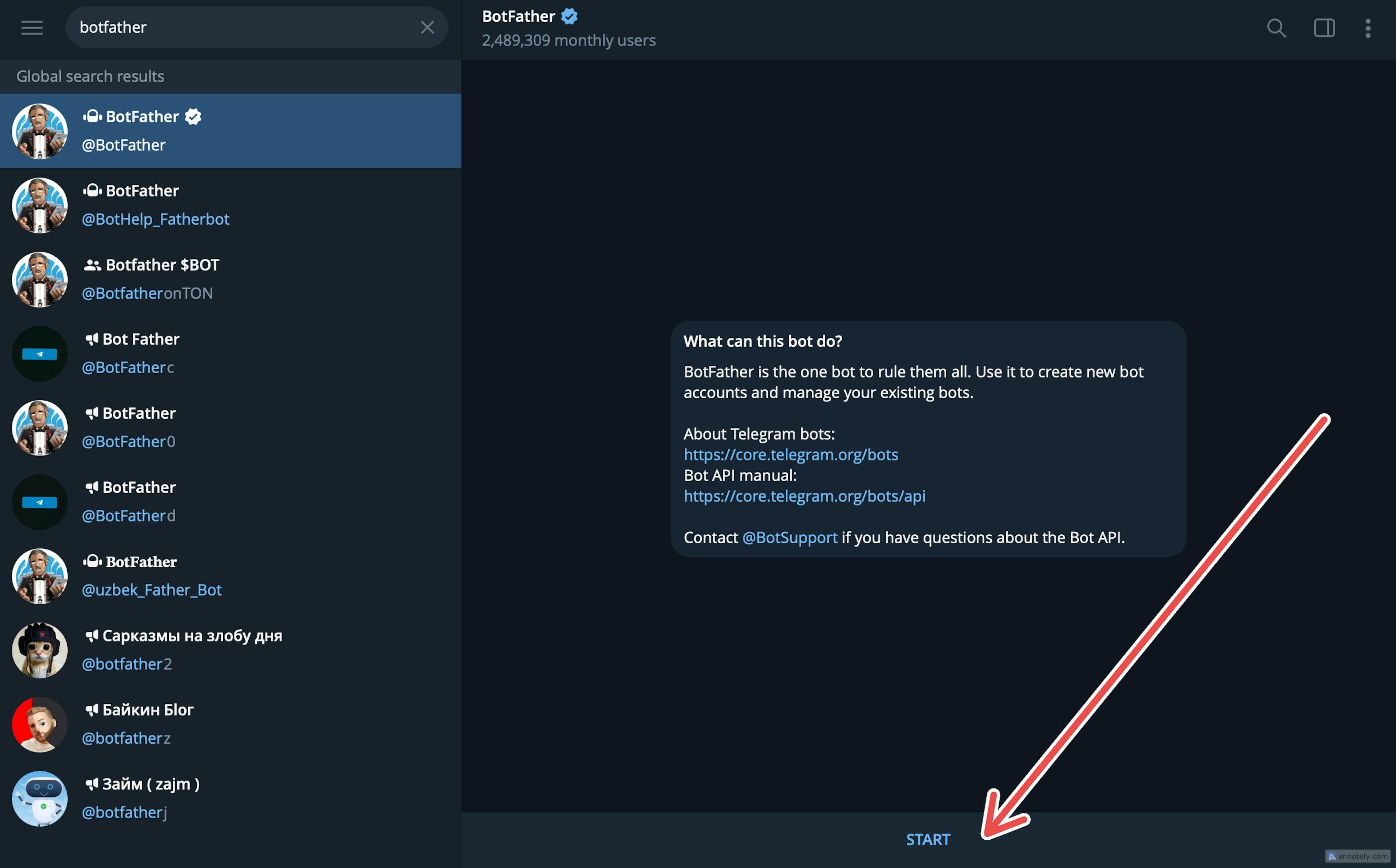Open the Botfather $BOT group result
This screenshot has height=868, width=1396.
click(231, 279)
